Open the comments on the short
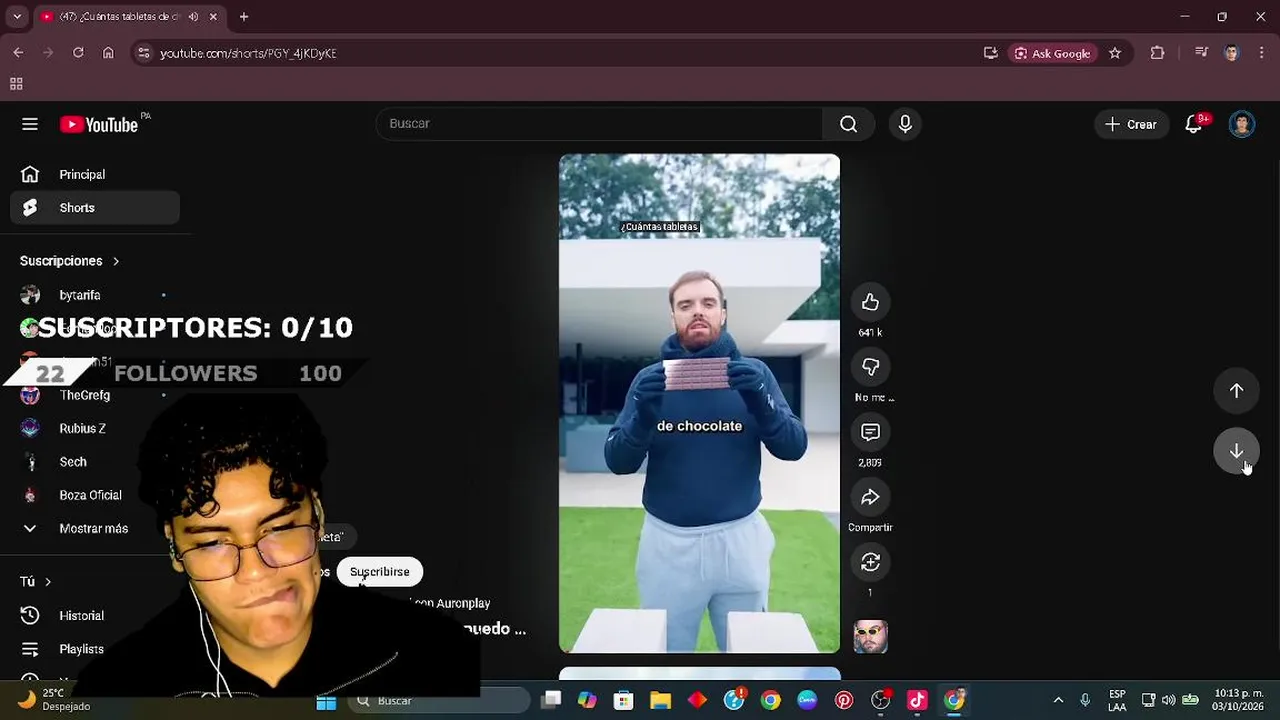 point(870,432)
